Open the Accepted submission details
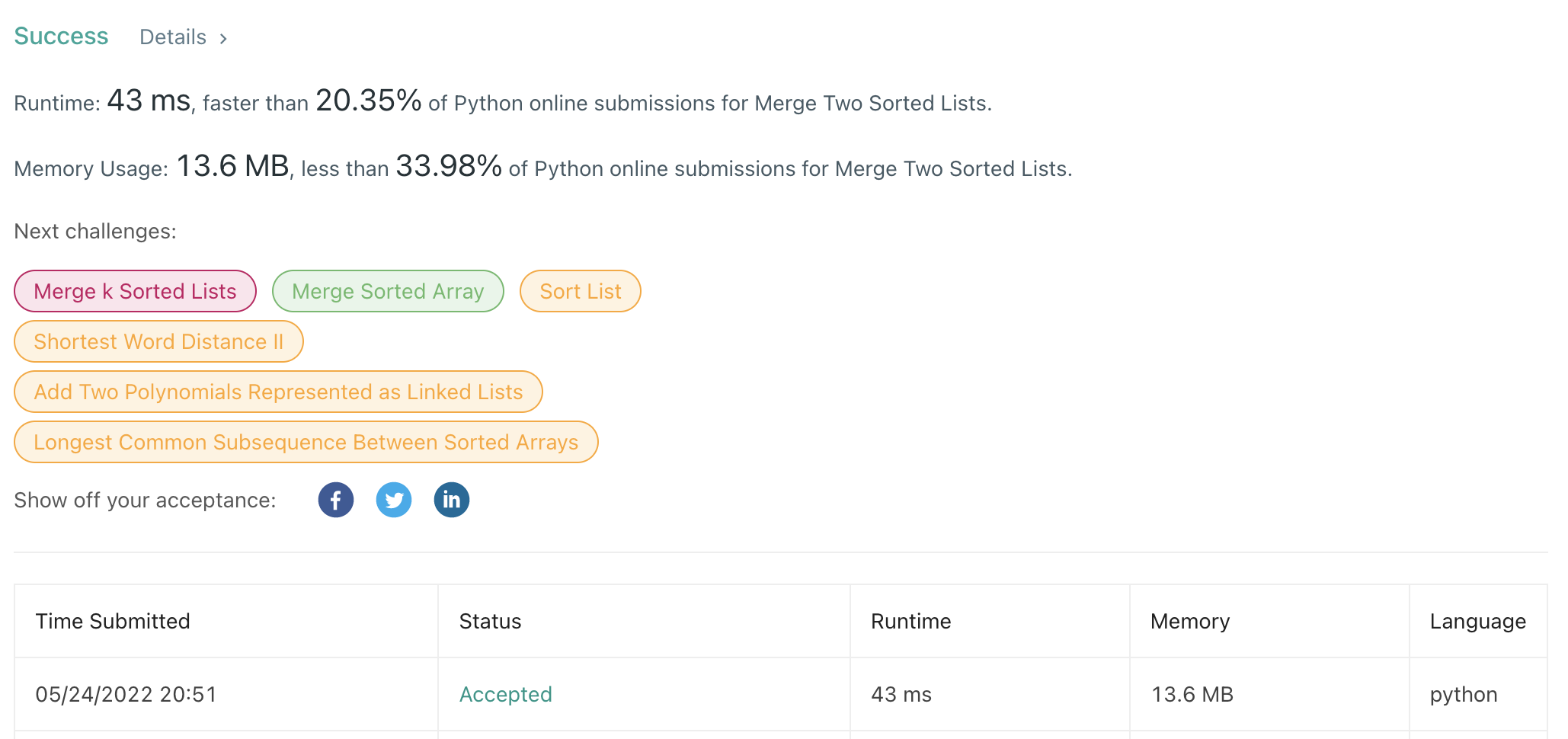Image resolution: width=1568 pixels, height=739 pixels. pos(505,694)
